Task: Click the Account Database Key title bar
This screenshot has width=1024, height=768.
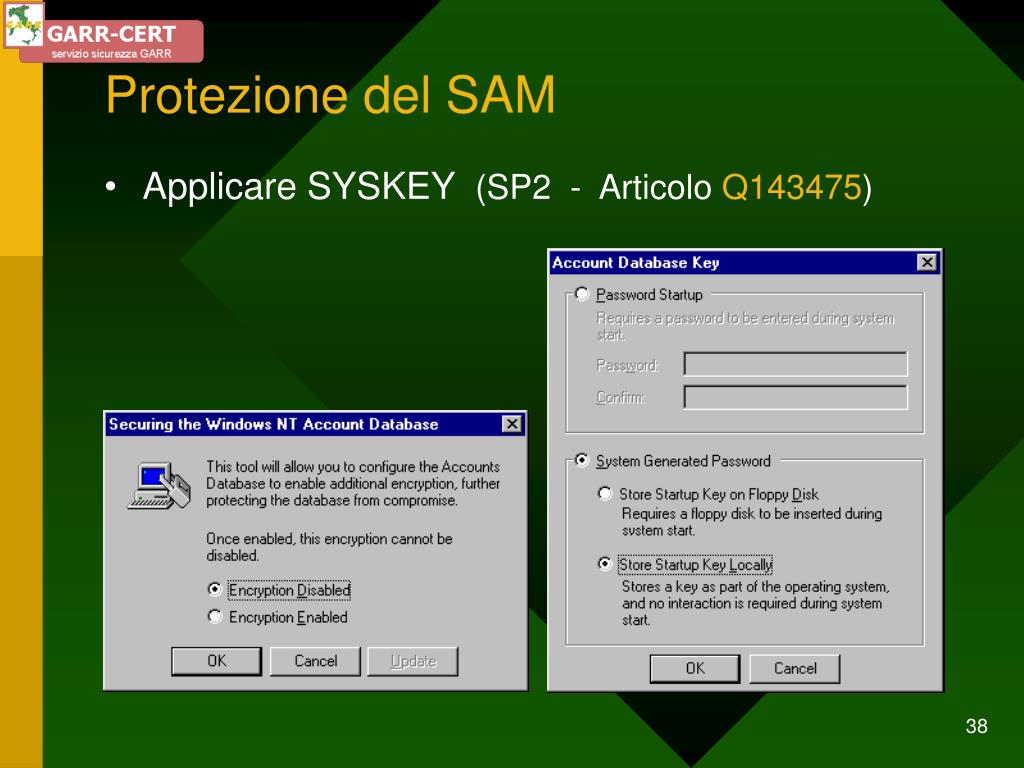Action: (731, 263)
